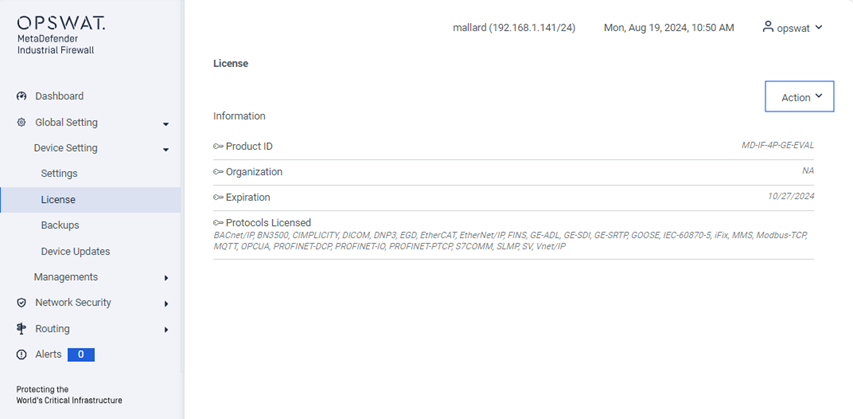The width and height of the screenshot is (853, 419).
Task: Click the Dashboard gauge icon
Action: (x=21, y=96)
